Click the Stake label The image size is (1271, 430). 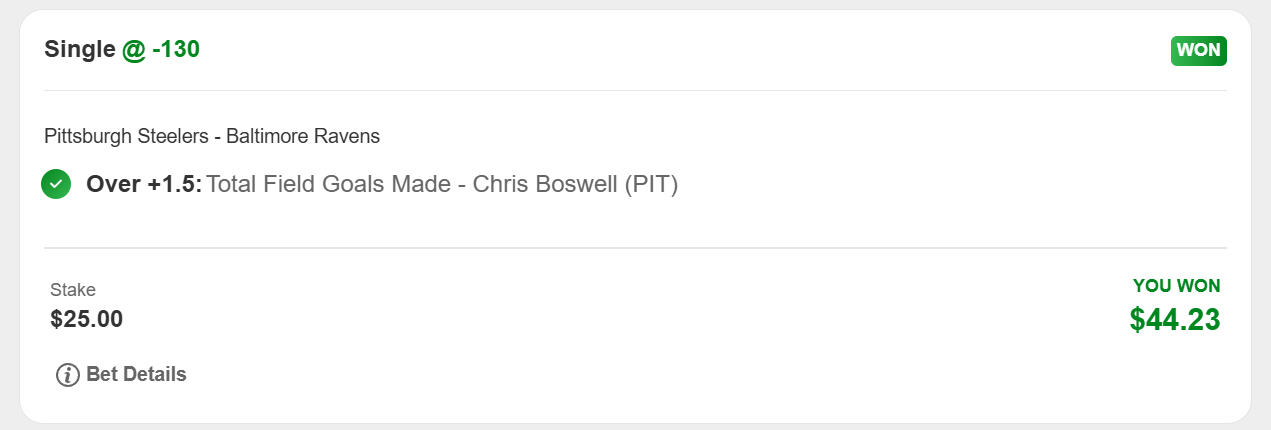(73, 290)
